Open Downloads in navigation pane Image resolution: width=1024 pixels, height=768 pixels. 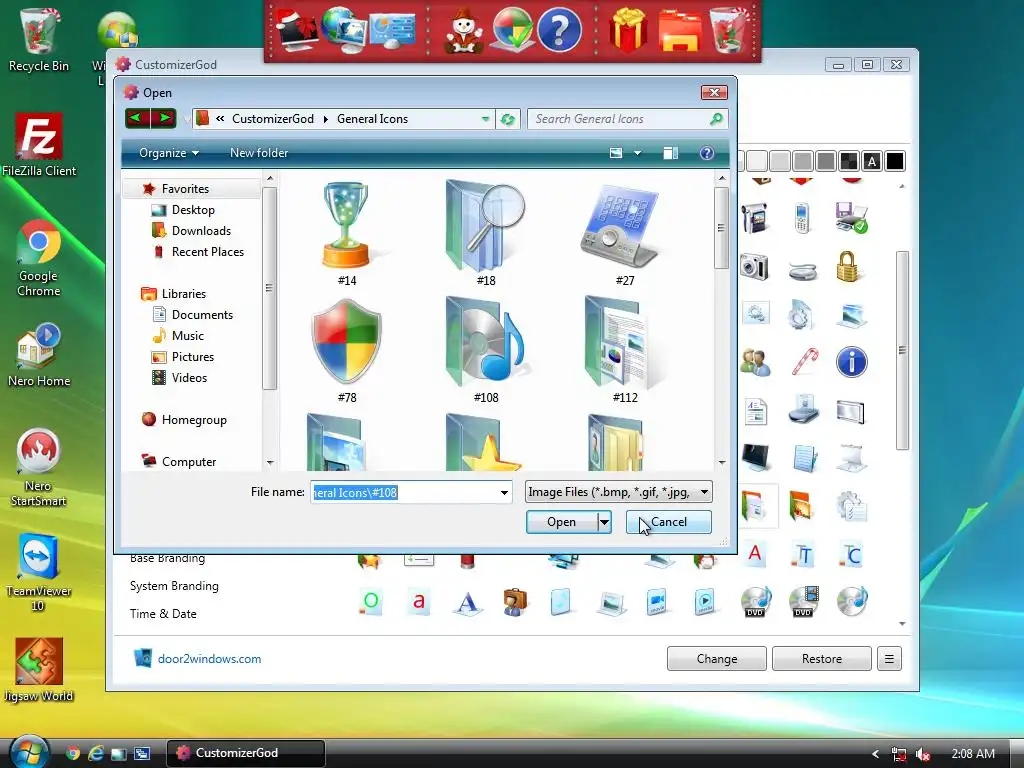pyautogui.click(x=201, y=231)
